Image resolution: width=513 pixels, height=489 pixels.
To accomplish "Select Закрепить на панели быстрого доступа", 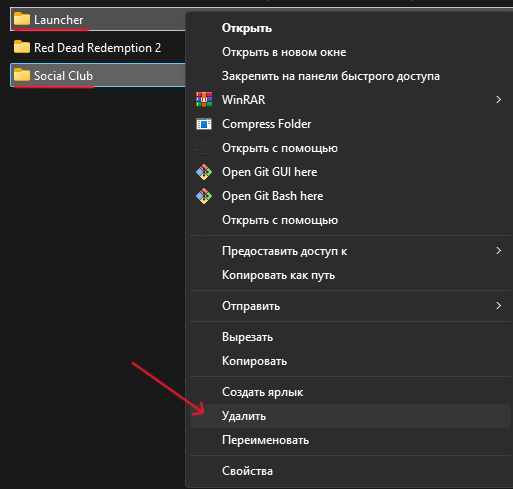I will click(350, 76).
